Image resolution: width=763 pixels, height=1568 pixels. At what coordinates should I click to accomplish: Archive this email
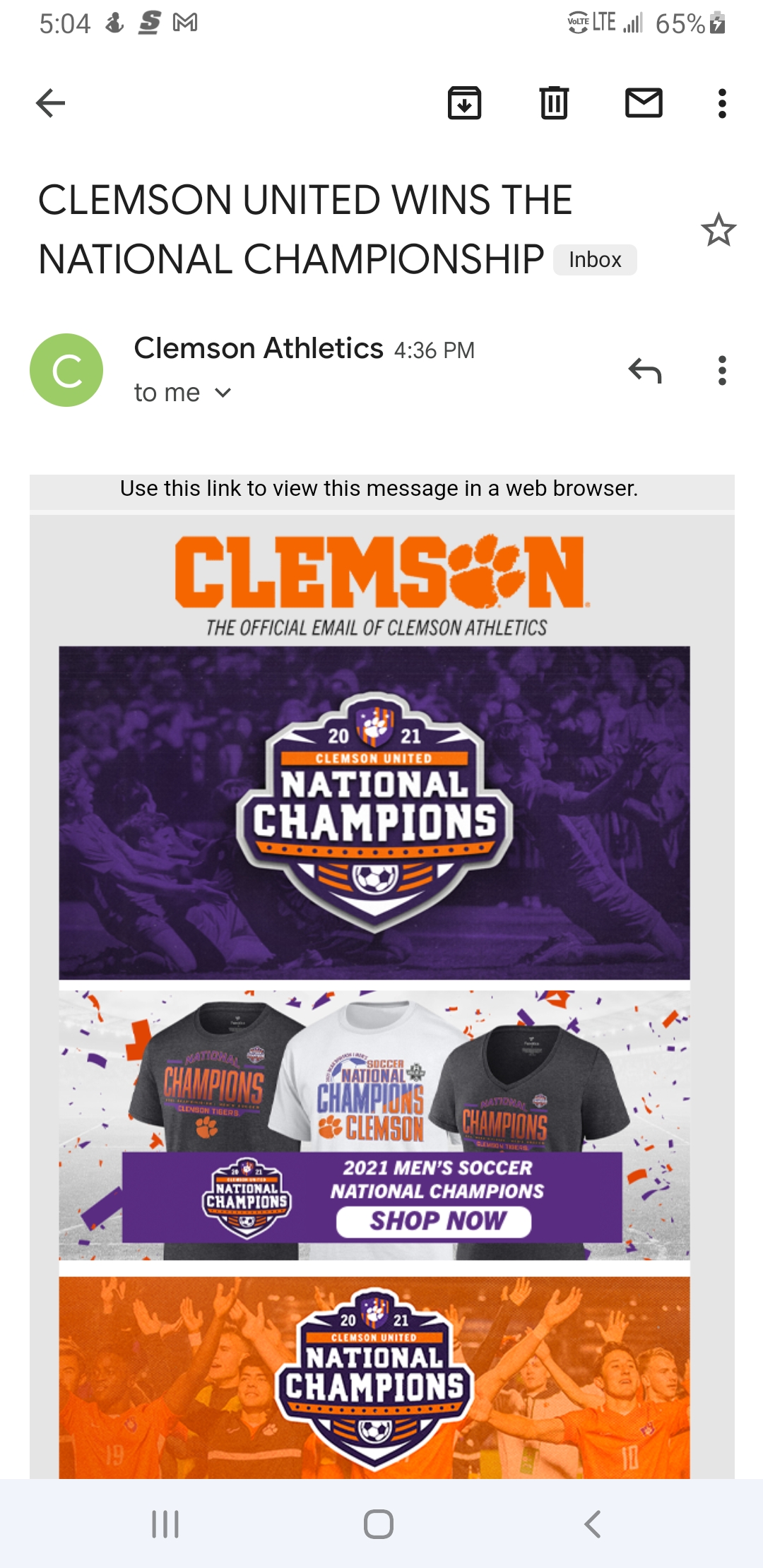tap(464, 103)
